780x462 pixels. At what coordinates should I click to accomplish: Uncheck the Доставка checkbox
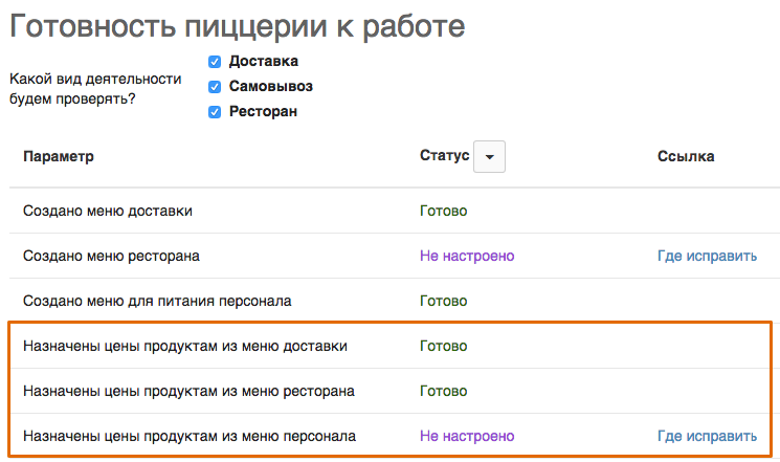pyautogui.click(x=214, y=62)
